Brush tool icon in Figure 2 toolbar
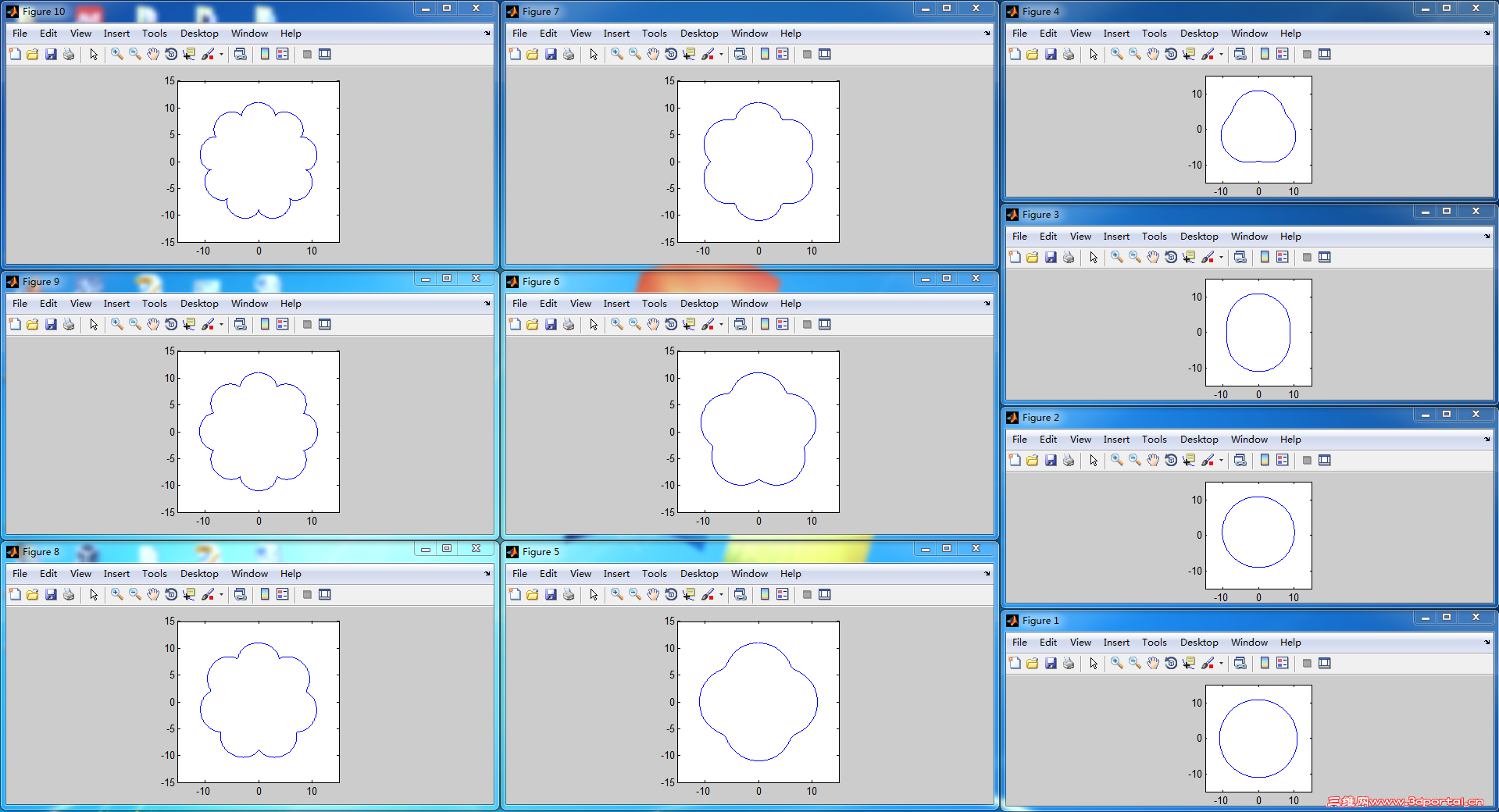 [x=1208, y=460]
